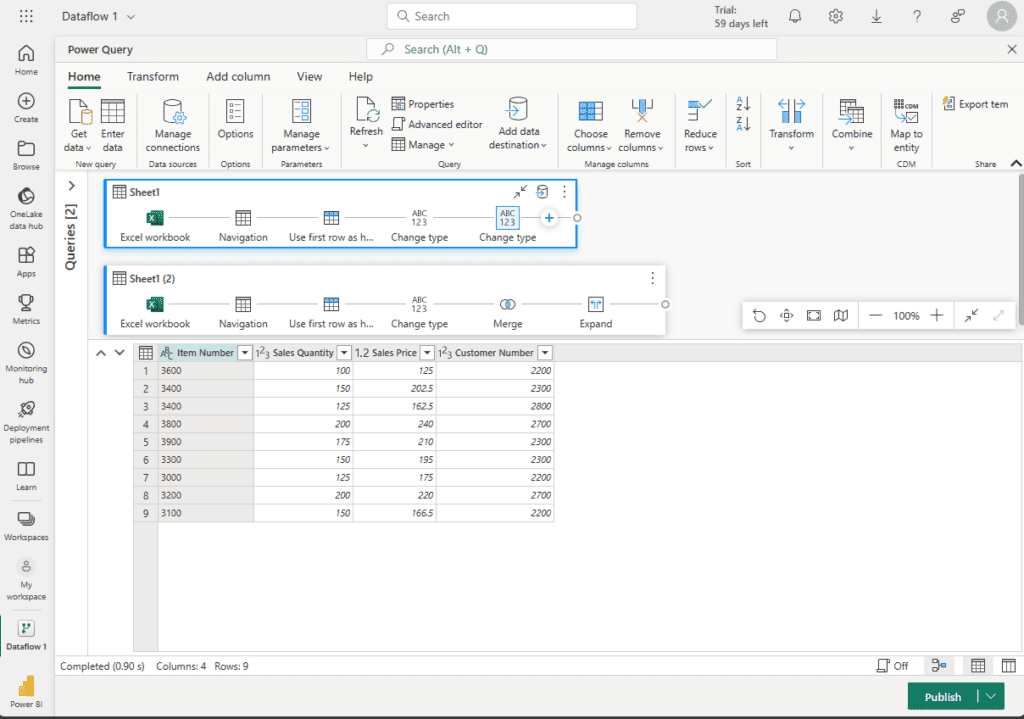1024x719 pixels.
Task: Toggle script view Off in status bar
Action: pos(892,666)
